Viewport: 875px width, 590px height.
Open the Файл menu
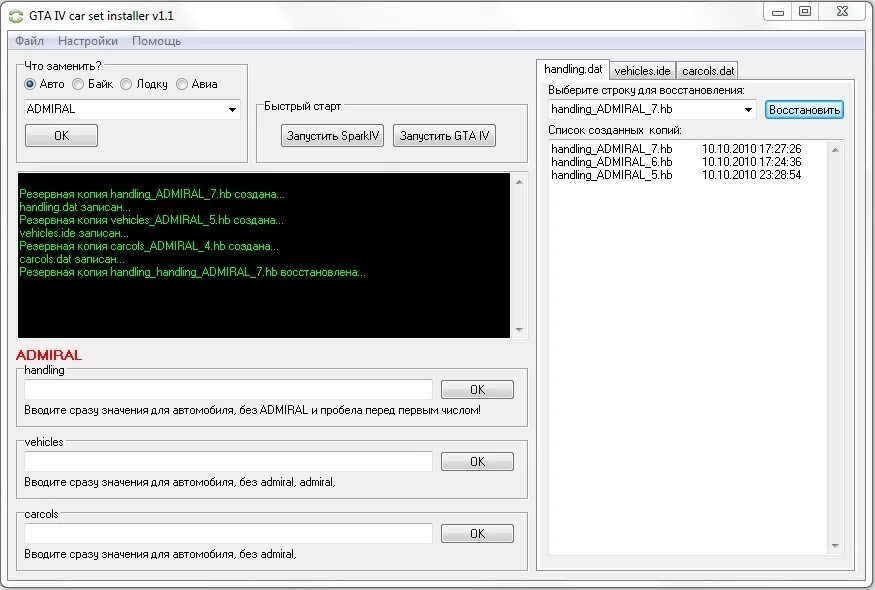[x=29, y=41]
